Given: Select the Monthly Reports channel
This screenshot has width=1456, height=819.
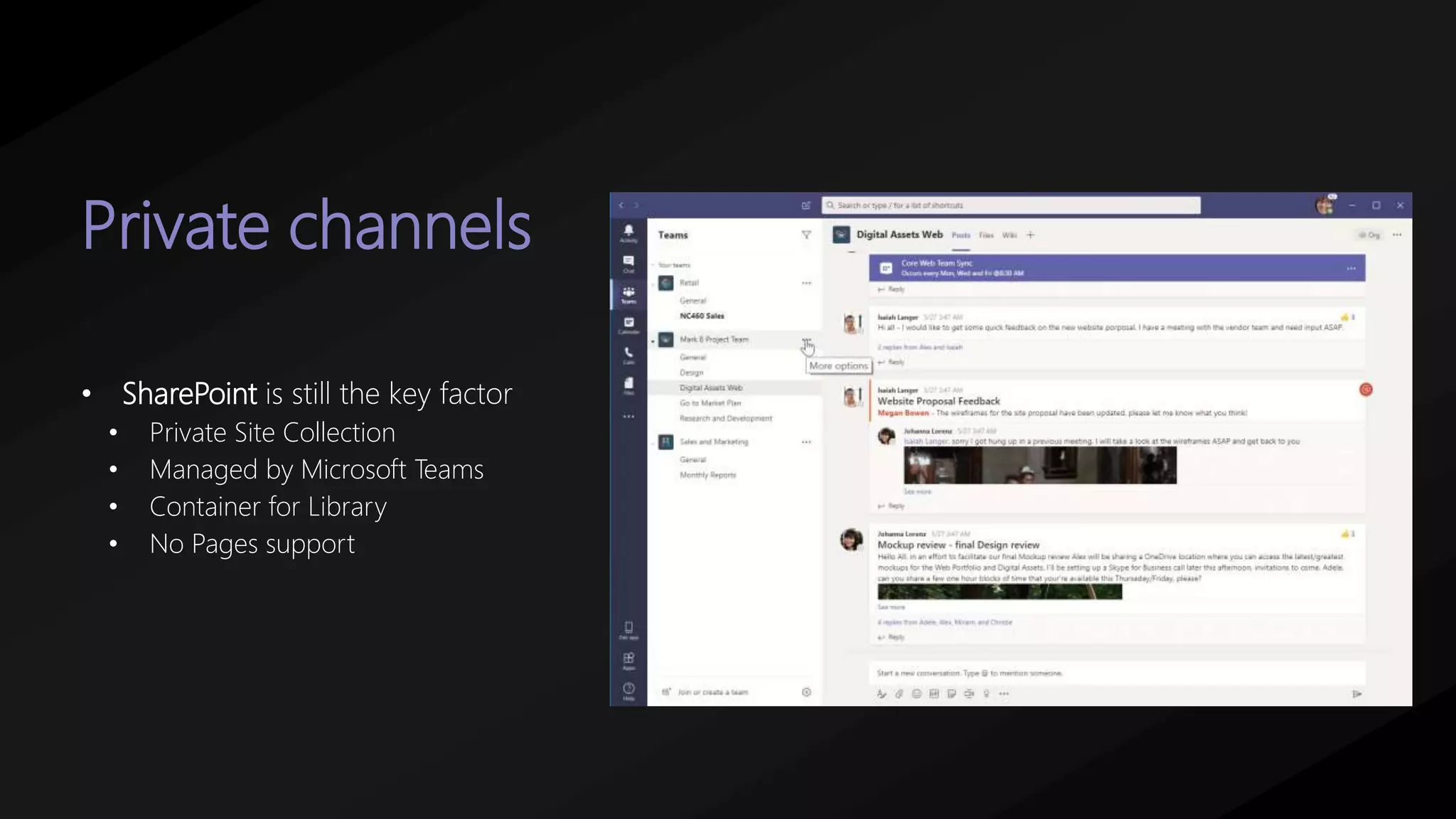Looking at the screenshot, I should click(707, 475).
